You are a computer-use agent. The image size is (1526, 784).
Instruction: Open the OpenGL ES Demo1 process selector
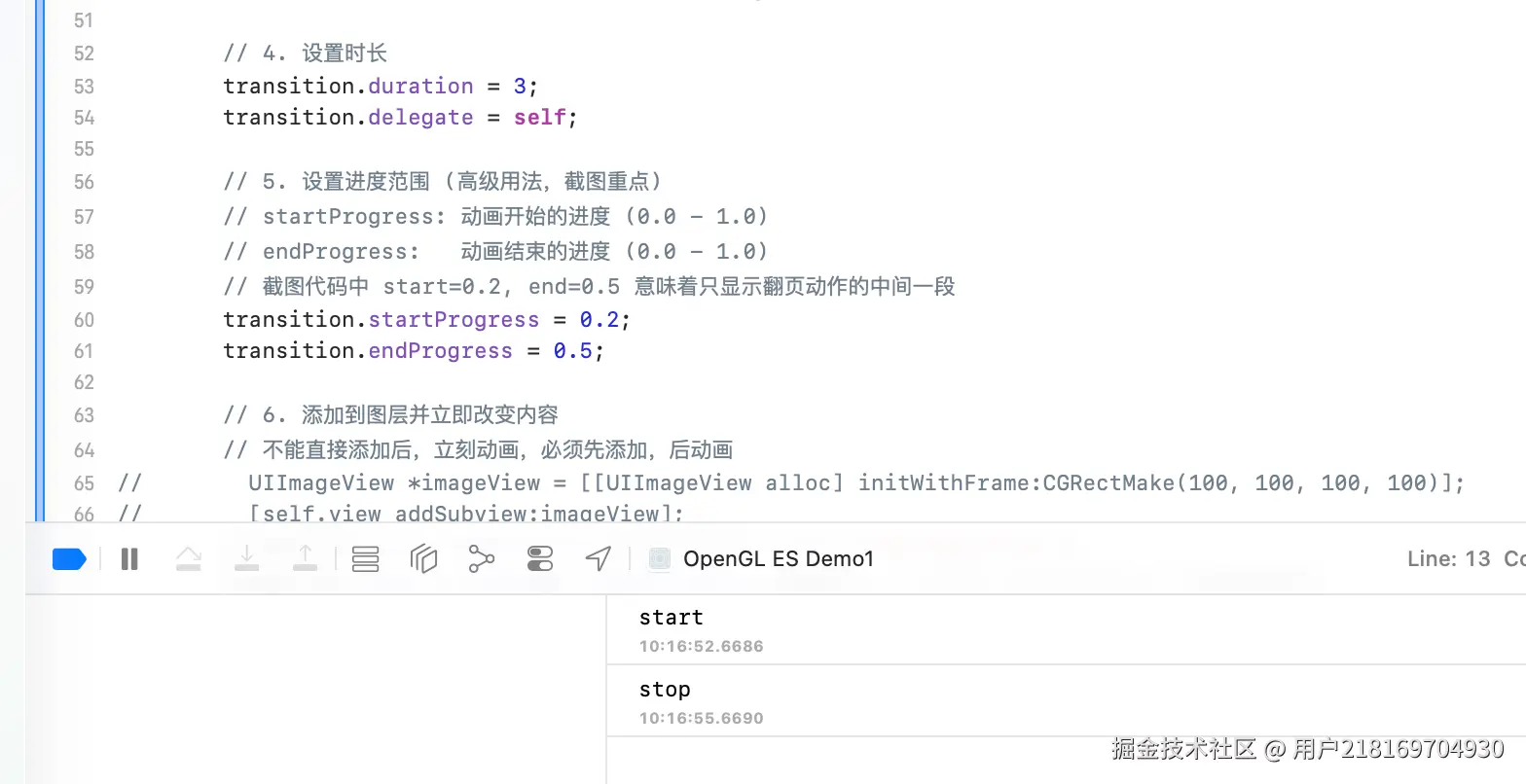pos(762,558)
